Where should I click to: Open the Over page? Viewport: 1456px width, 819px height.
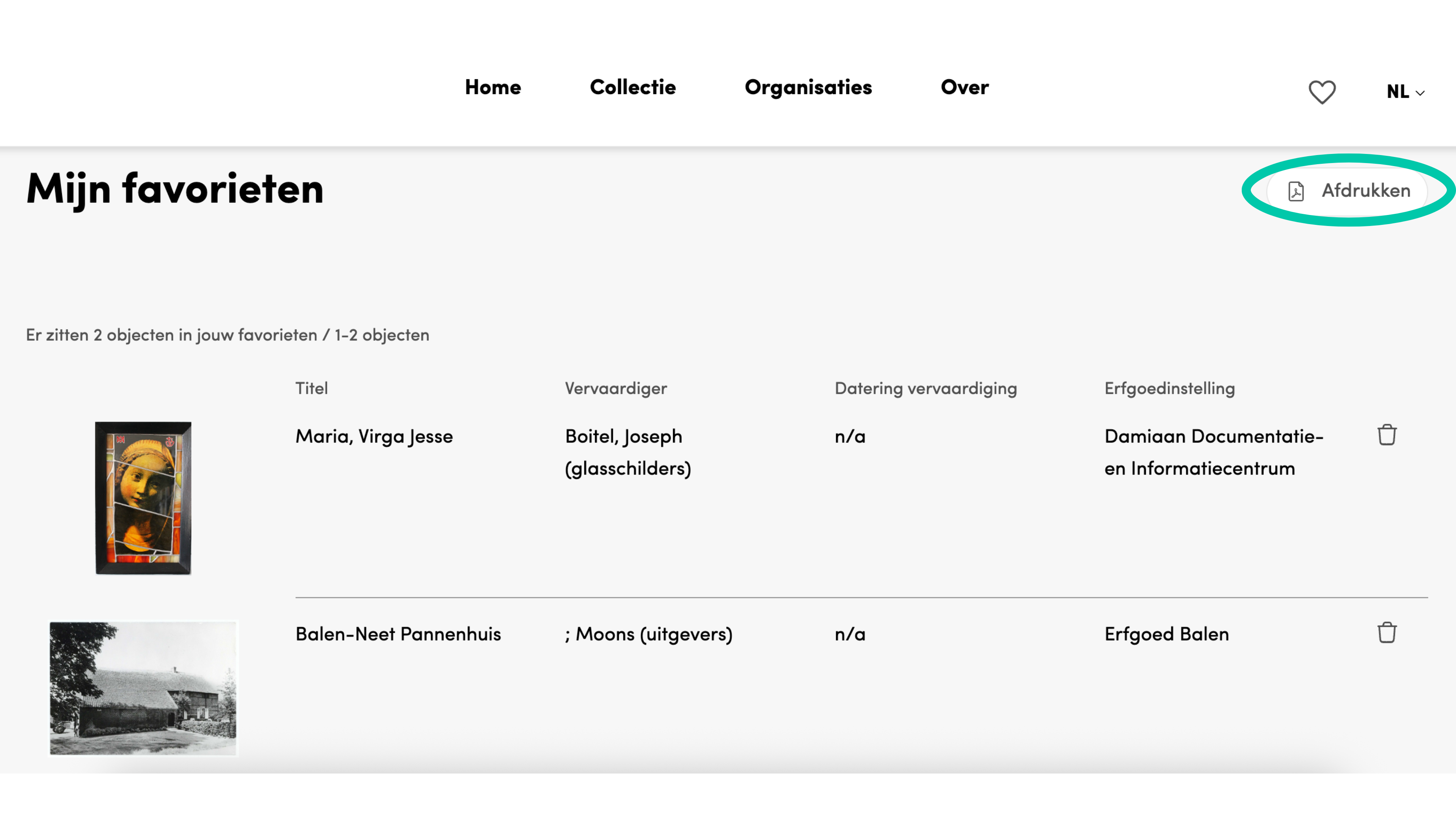click(964, 87)
